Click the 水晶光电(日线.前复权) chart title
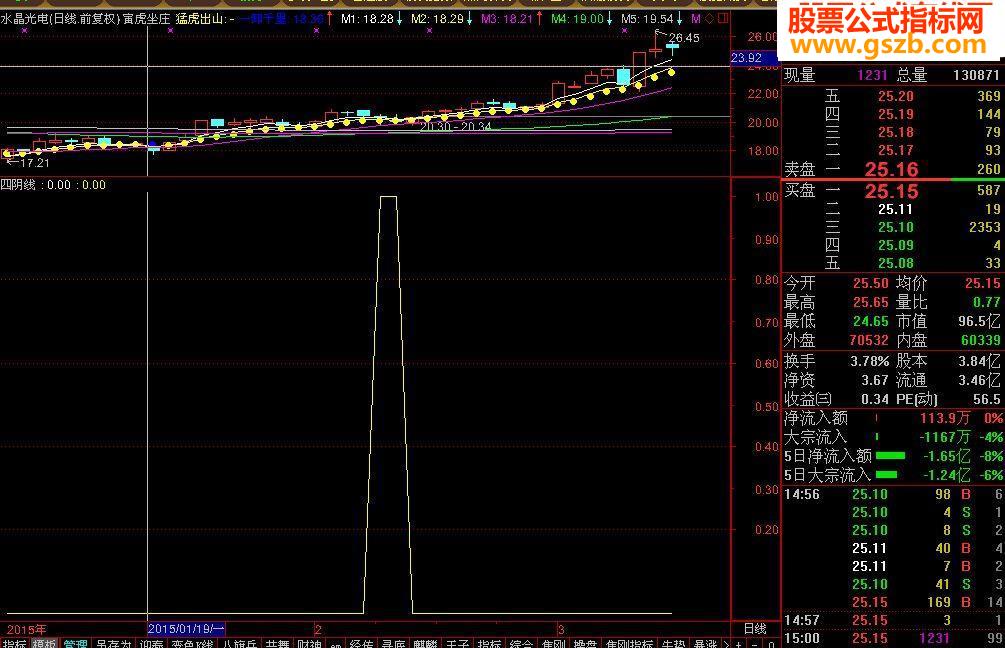The height and width of the screenshot is (648, 1005). pos(60,19)
